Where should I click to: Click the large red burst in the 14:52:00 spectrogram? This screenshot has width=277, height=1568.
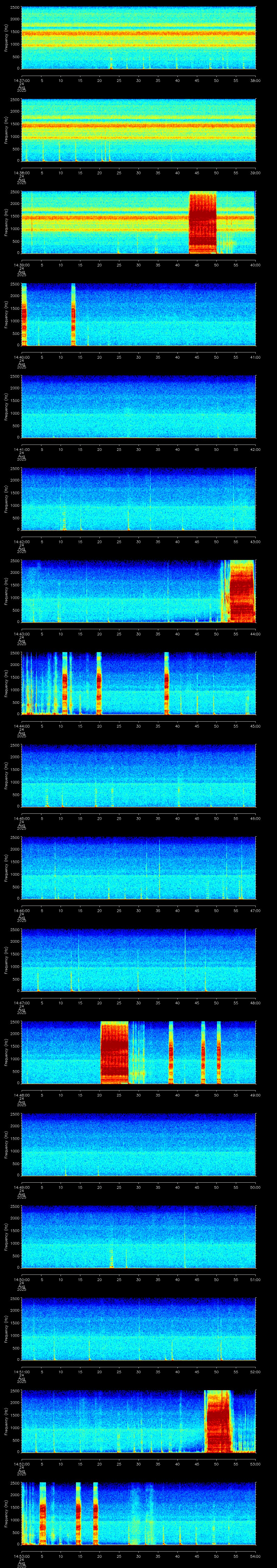(218, 1421)
